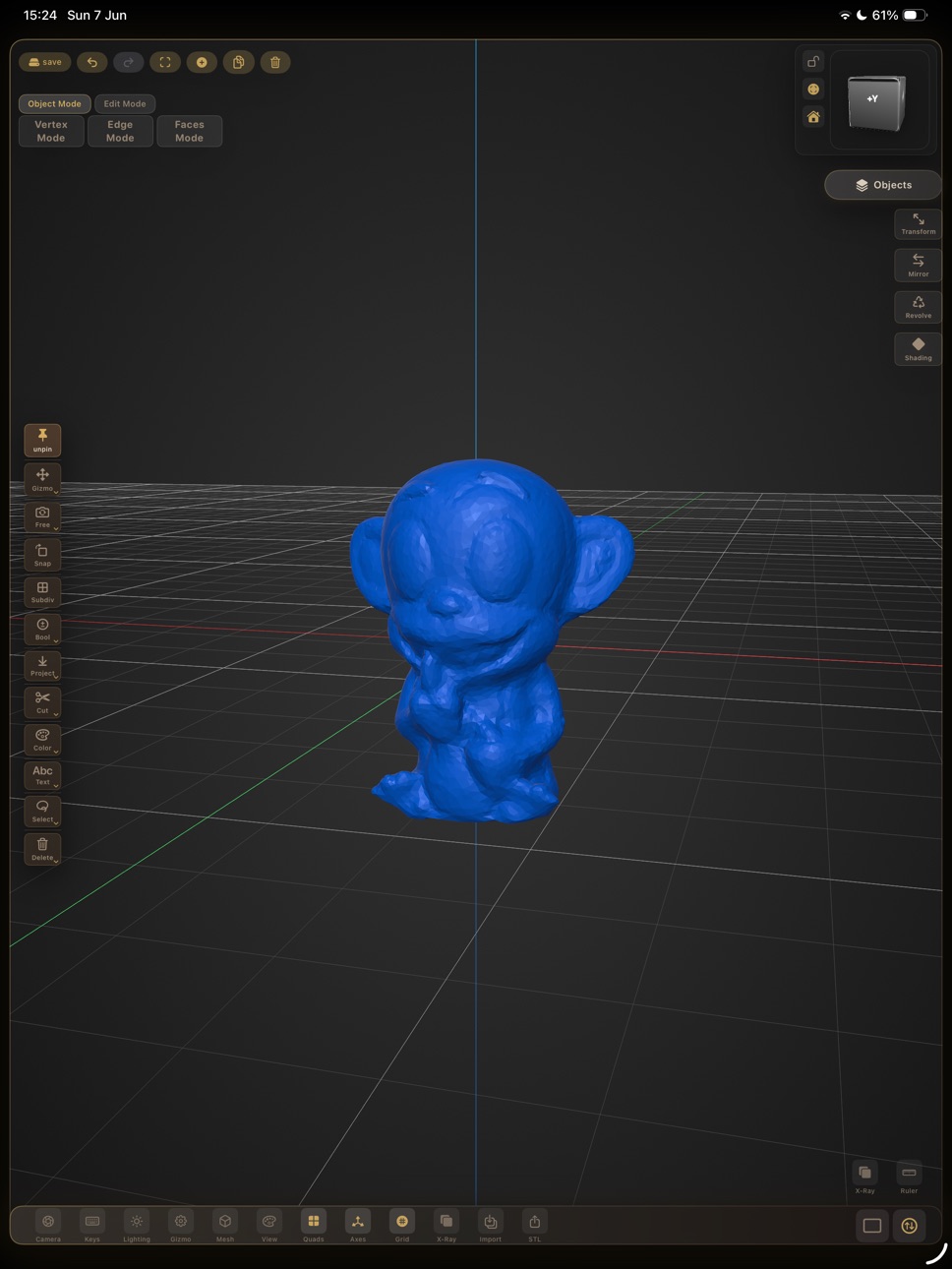Open the Revolve tool

pos(918,307)
